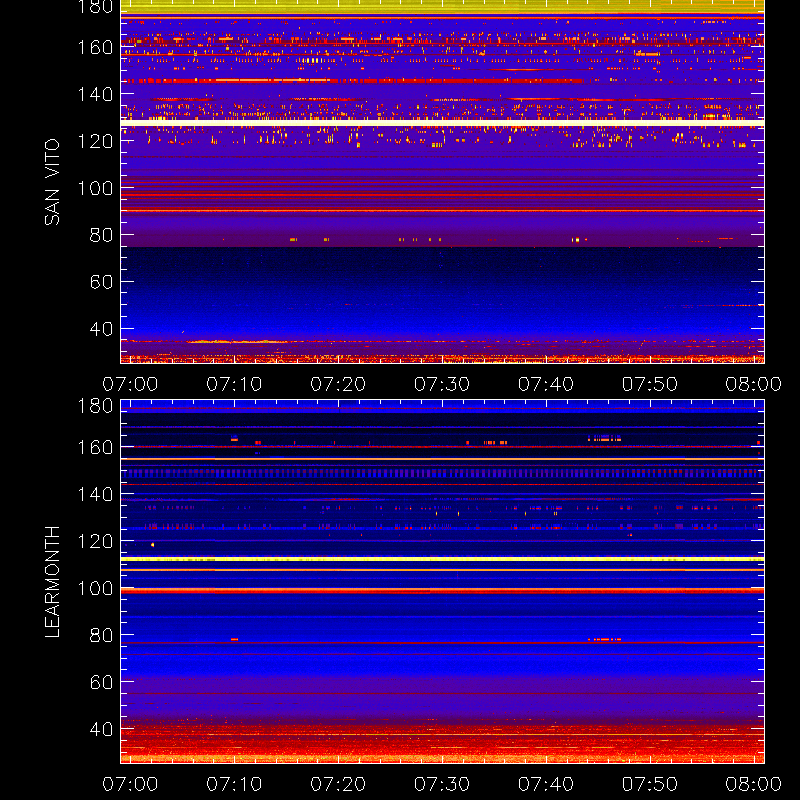Choose the 08:00 time label below Learmonth plot
The image size is (800, 800).
coord(754,784)
